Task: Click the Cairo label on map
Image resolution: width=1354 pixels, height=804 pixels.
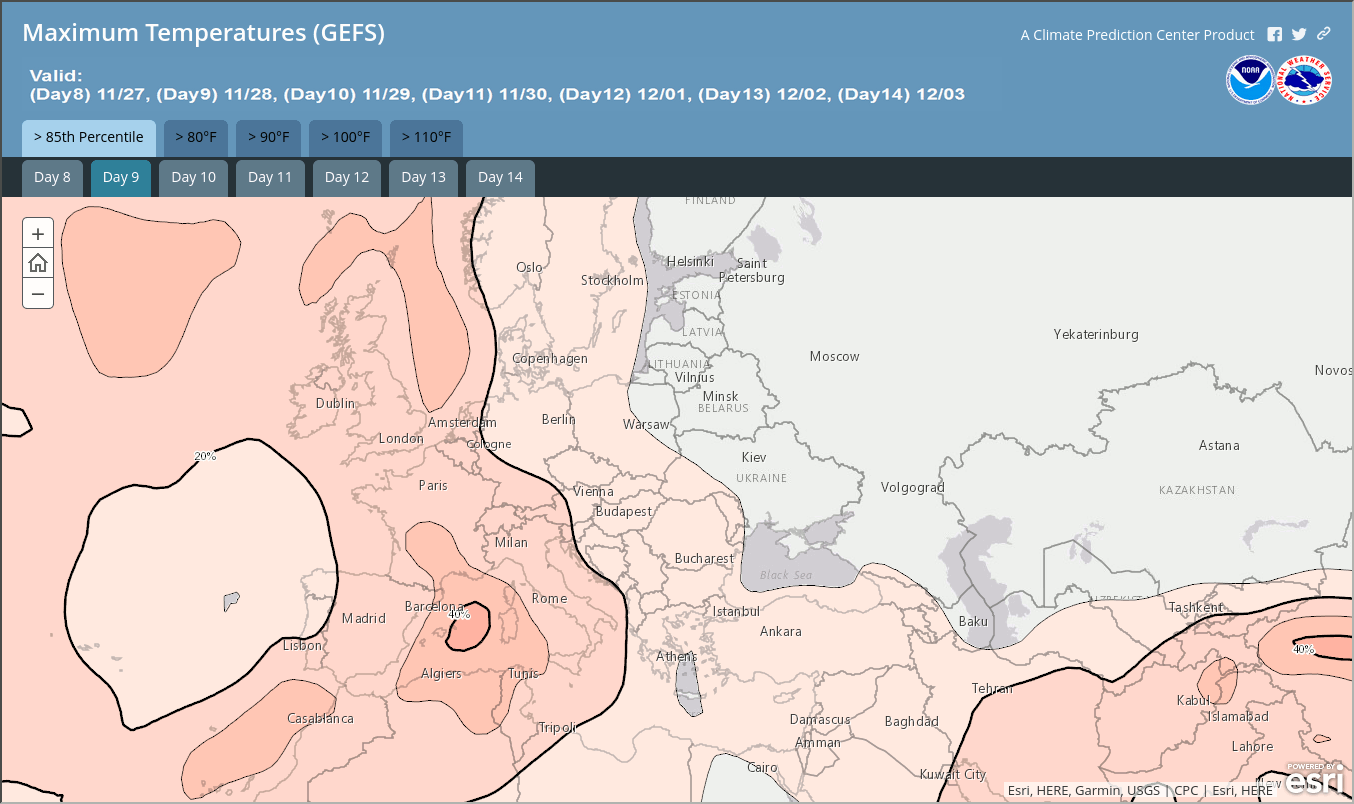Action: 762,767
